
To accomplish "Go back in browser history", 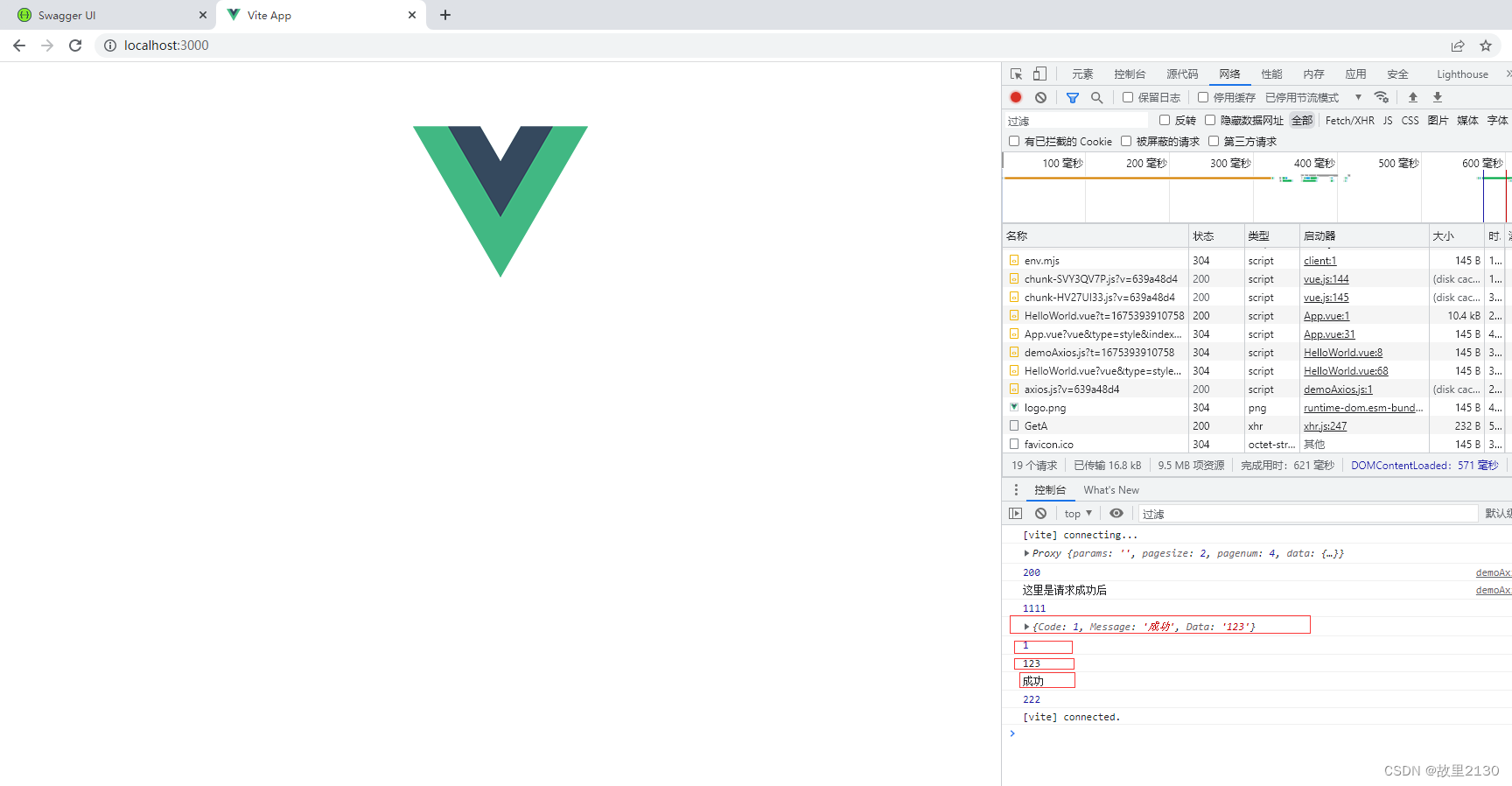I will 19,46.
